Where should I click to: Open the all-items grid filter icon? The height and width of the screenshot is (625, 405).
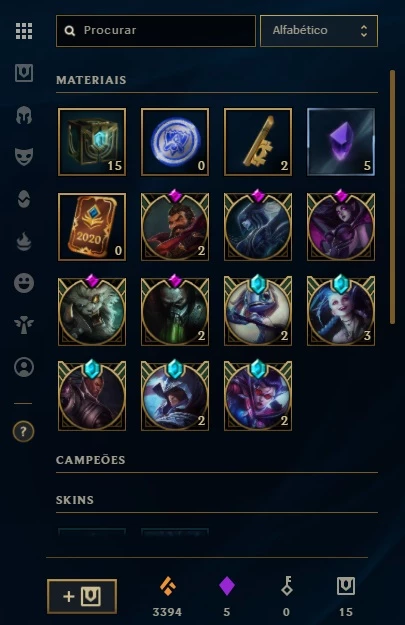[24, 31]
